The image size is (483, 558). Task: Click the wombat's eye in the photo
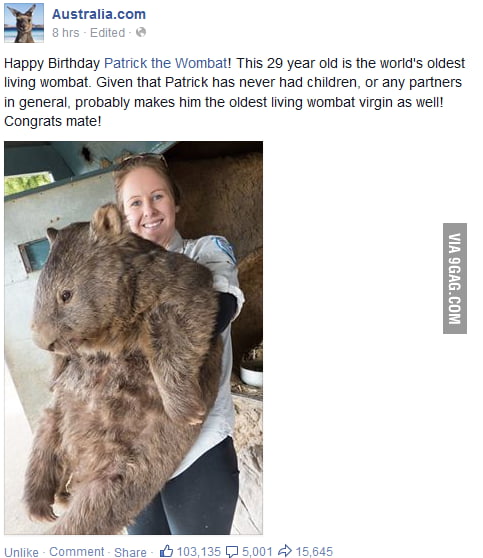coord(66,296)
